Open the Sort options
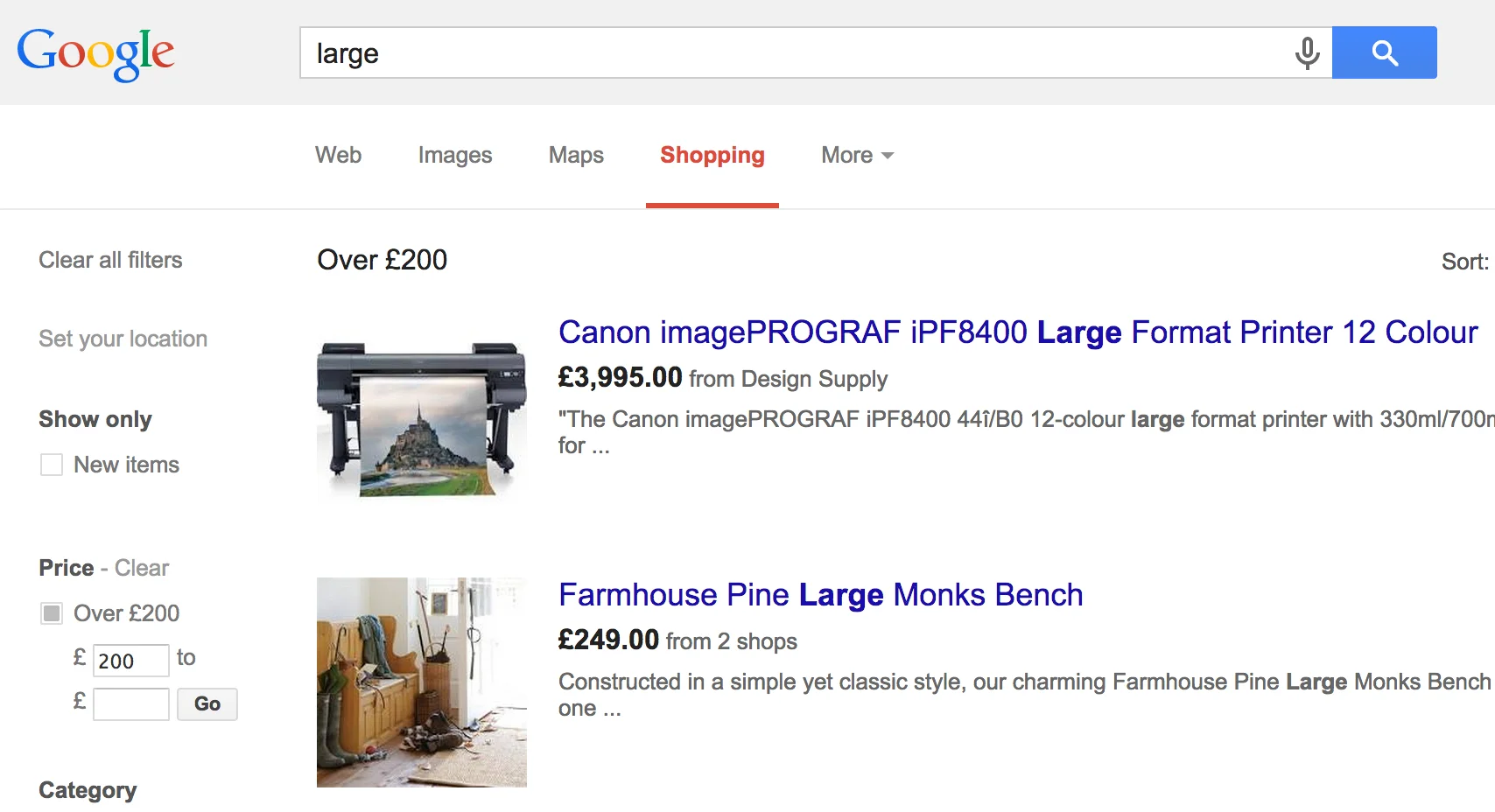Image resolution: width=1495 pixels, height=812 pixels. (x=1464, y=262)
